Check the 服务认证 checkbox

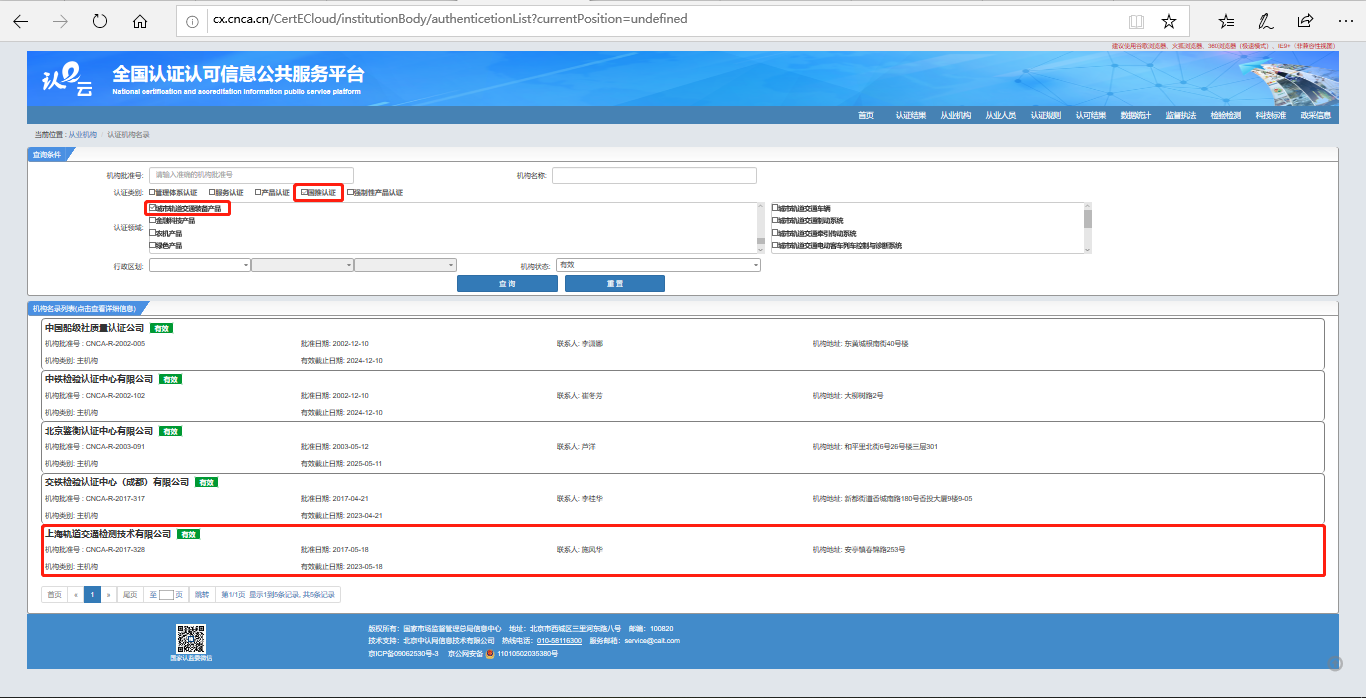211,192
